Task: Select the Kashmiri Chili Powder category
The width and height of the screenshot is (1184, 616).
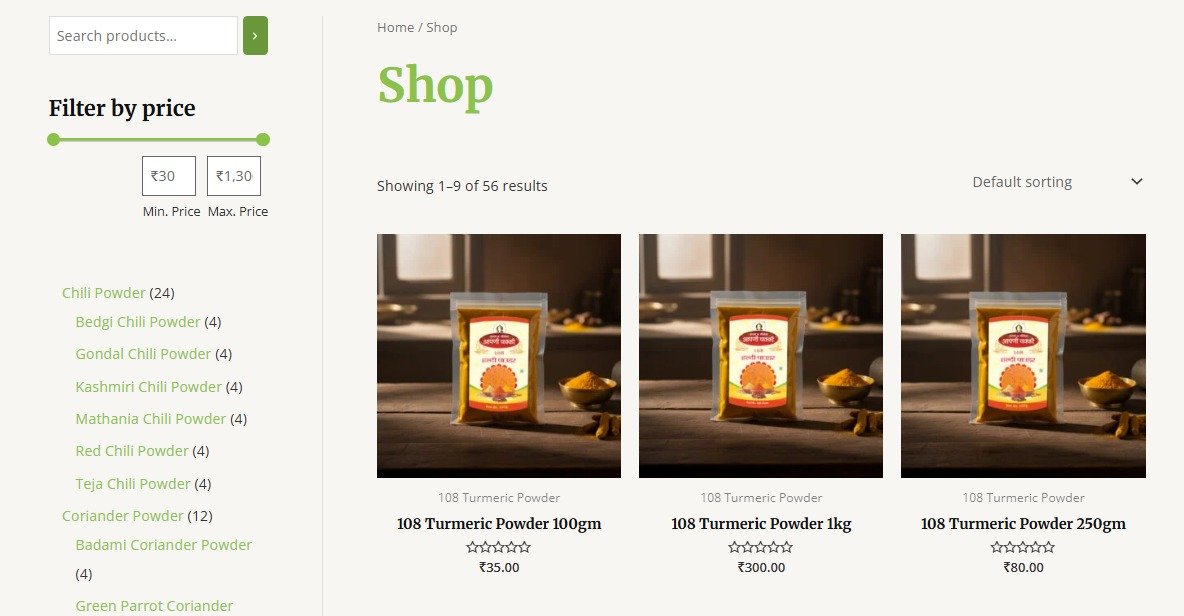Action: pyautogui.click(x=149, y=387)
